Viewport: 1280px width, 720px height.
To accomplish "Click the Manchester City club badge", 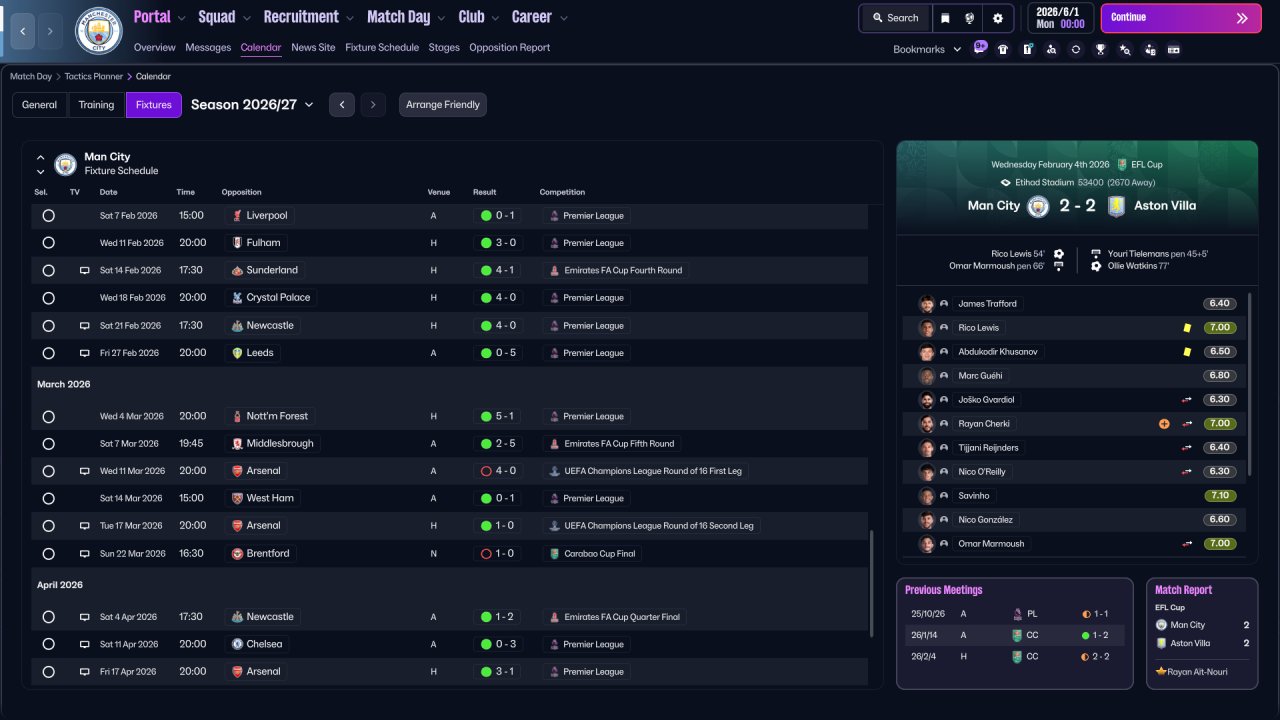I will click(98, 31).
